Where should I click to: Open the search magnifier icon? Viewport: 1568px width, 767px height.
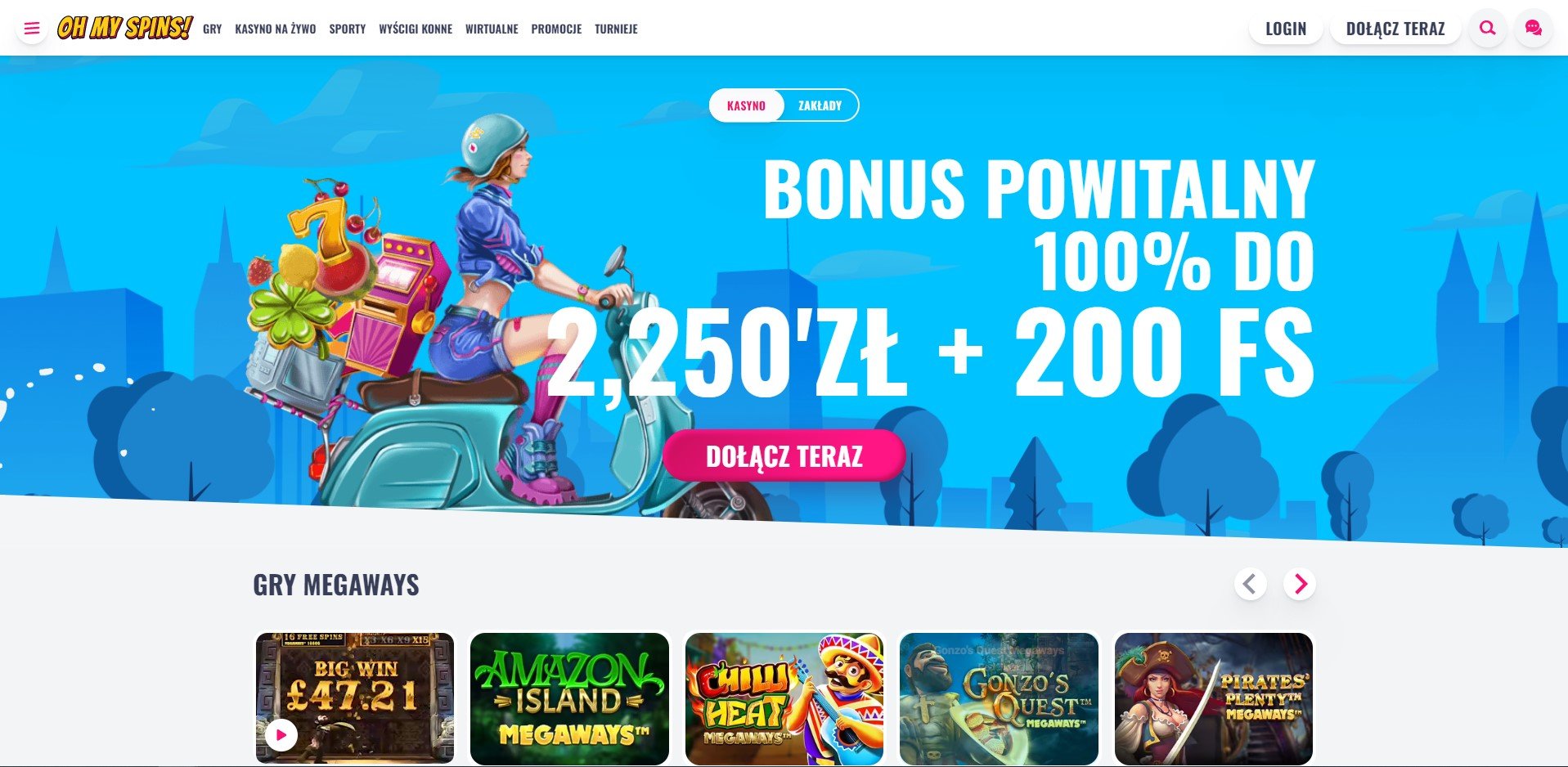(x=1488, y=29)
